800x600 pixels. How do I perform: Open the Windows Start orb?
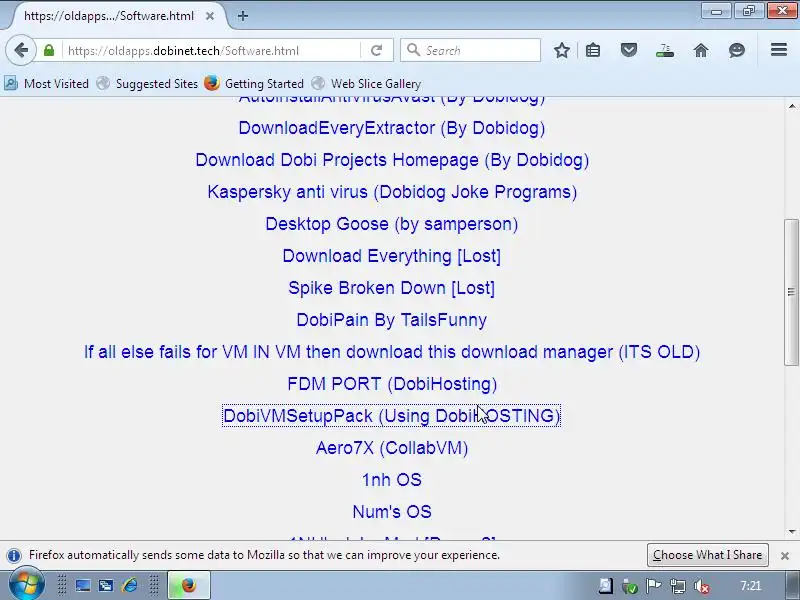(26, 585)
